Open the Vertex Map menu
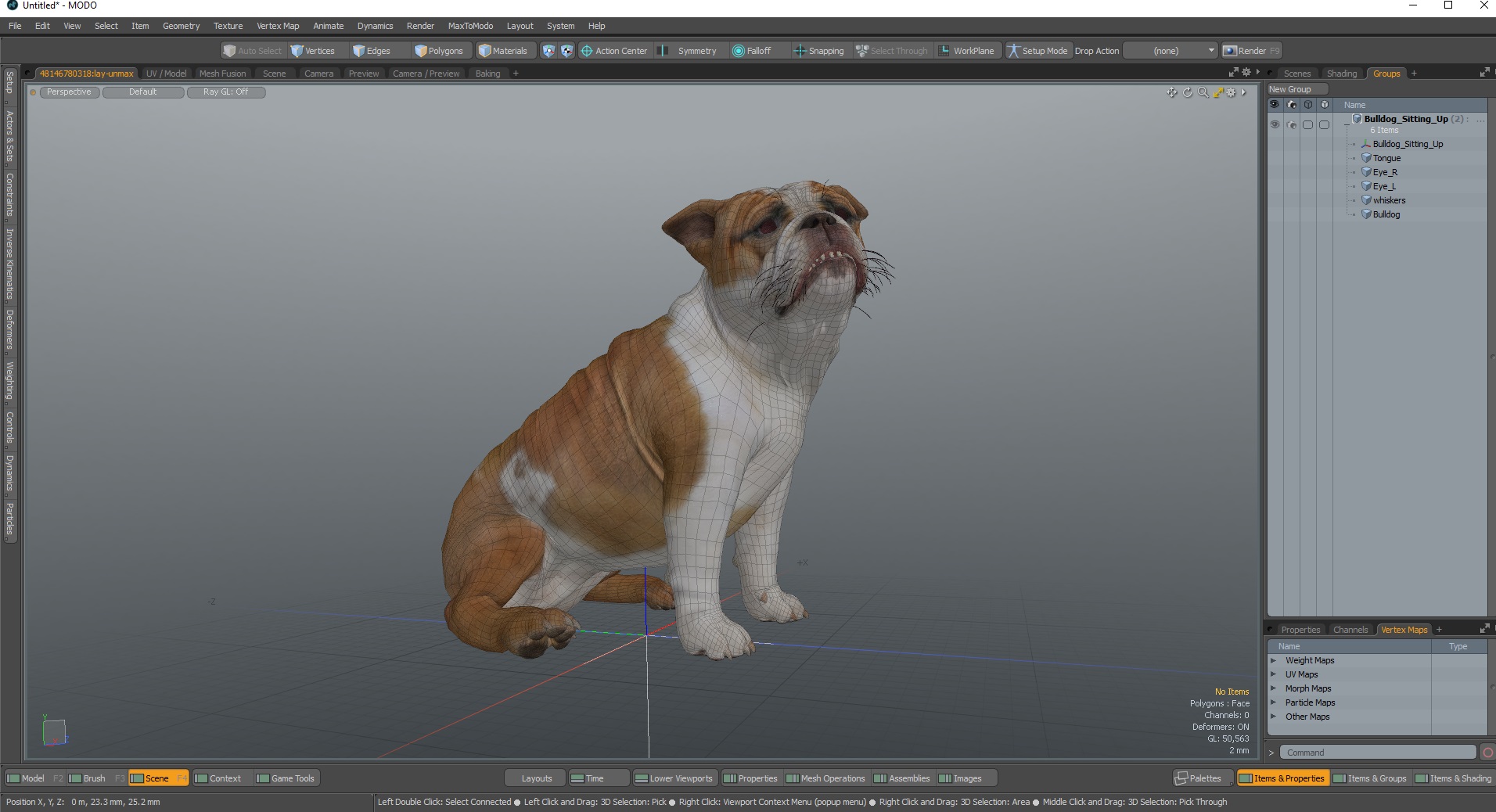Screen dimensions: 1496x812 [278, 26]
